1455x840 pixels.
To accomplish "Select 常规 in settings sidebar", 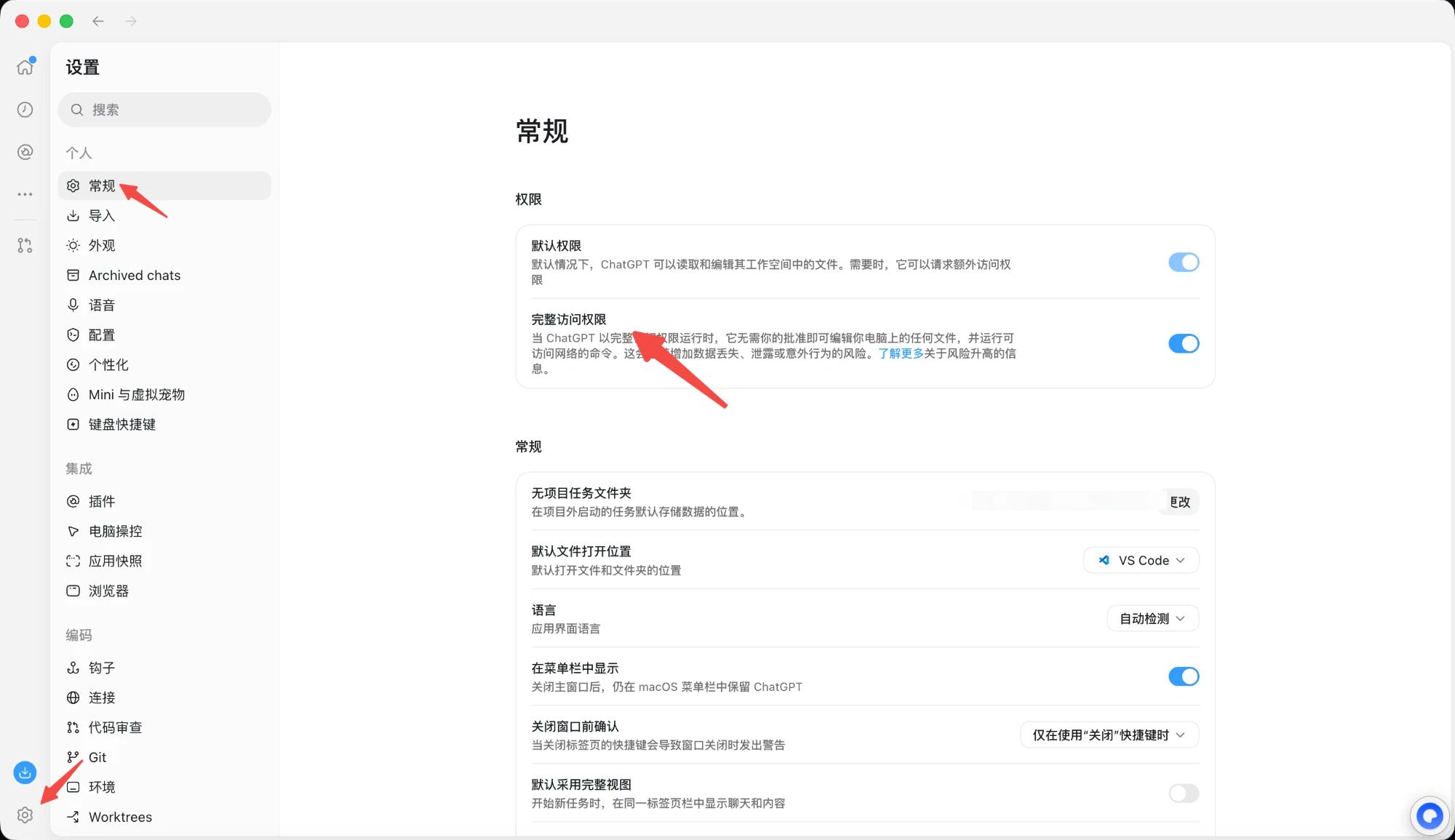I will (164, 186).
